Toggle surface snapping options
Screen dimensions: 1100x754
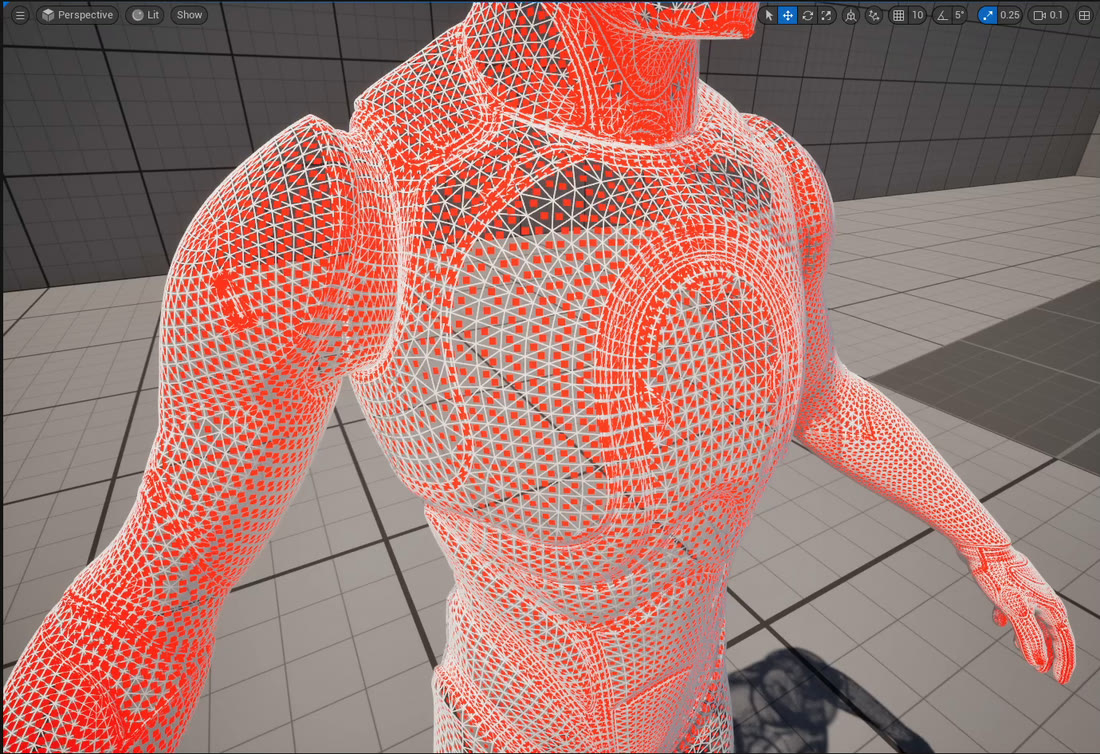[874, 15]
